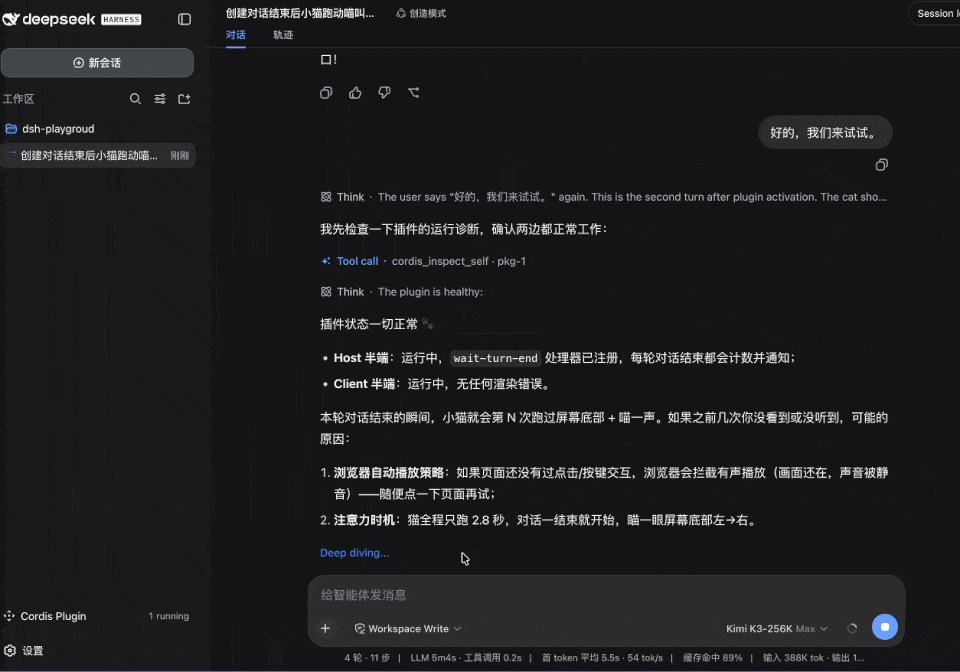This screenshot has height=672, width=960.
Task: Click the Deep diving... status link
Action: click(x=354, y=553)
